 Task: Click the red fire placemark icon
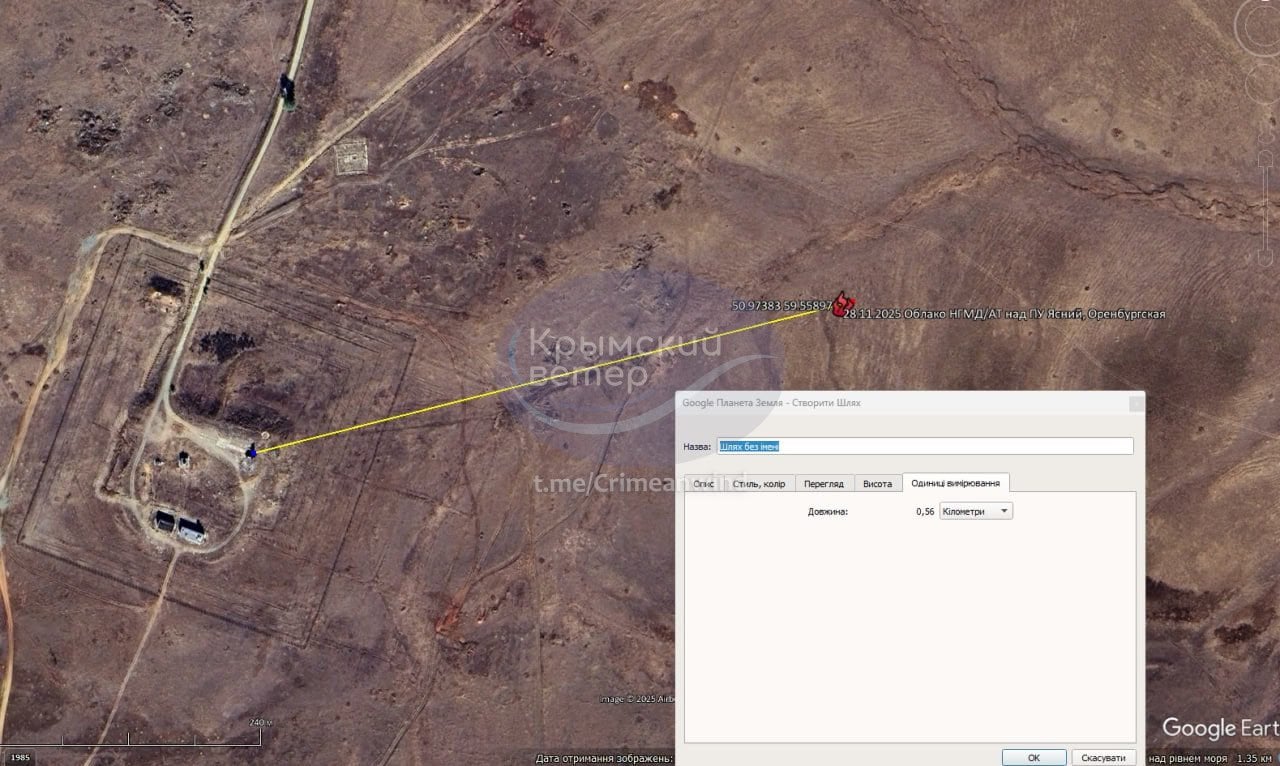[x=844, y=303]
